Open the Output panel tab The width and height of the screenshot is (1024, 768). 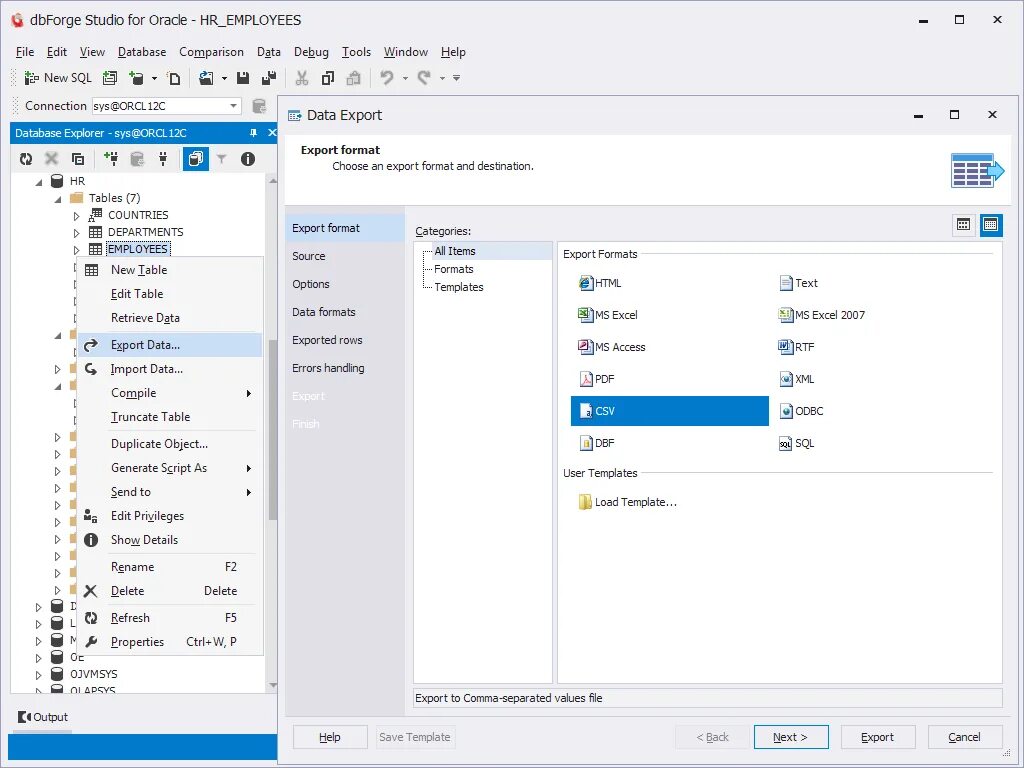tap(44, 717)
